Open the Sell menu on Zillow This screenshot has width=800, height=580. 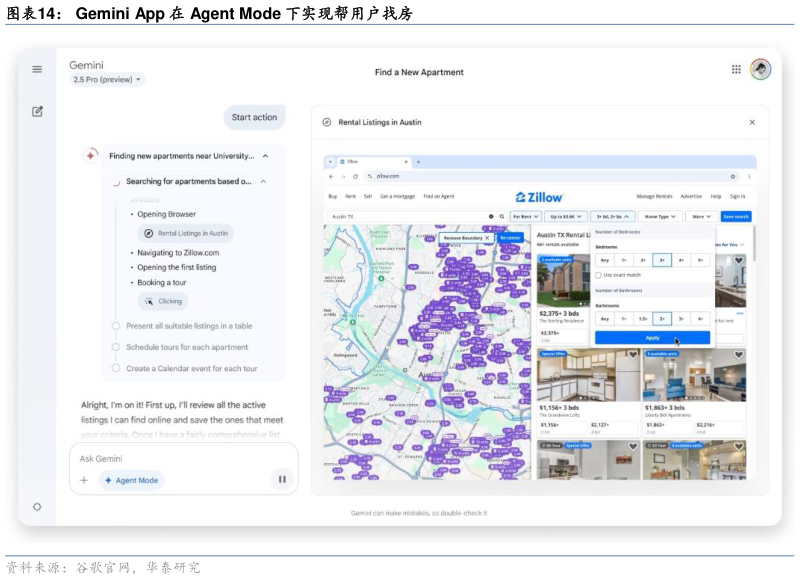[x=368, y=196]
